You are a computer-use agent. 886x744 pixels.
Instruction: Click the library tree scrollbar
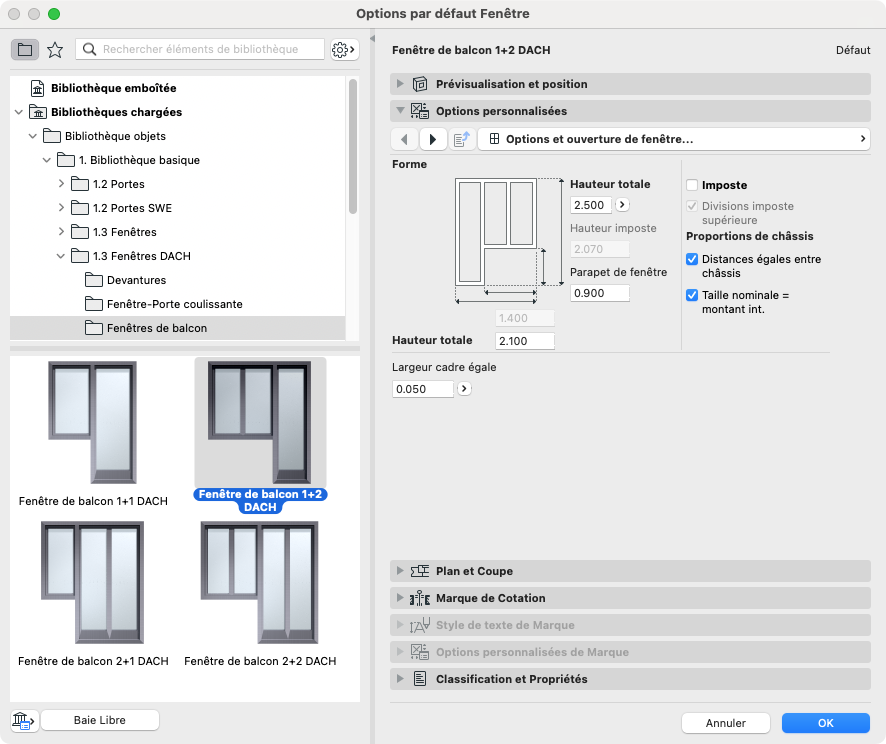point(353,147)
